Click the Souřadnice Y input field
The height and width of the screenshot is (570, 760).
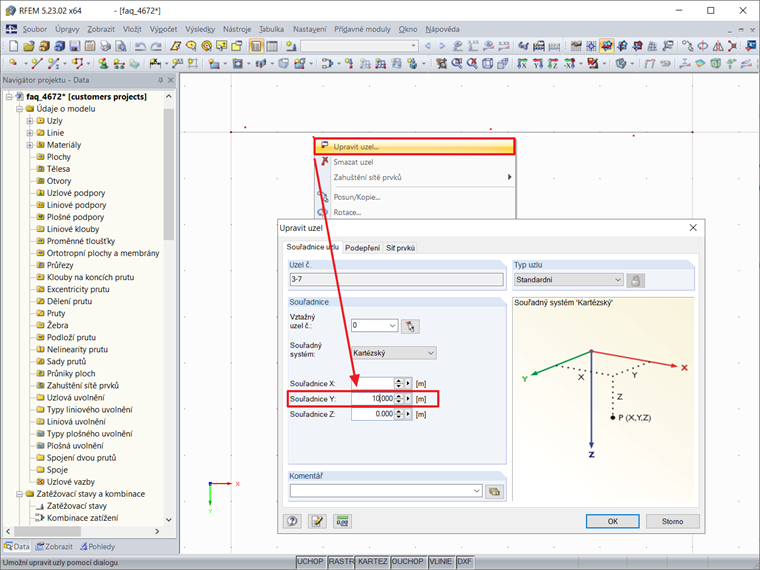373,399
